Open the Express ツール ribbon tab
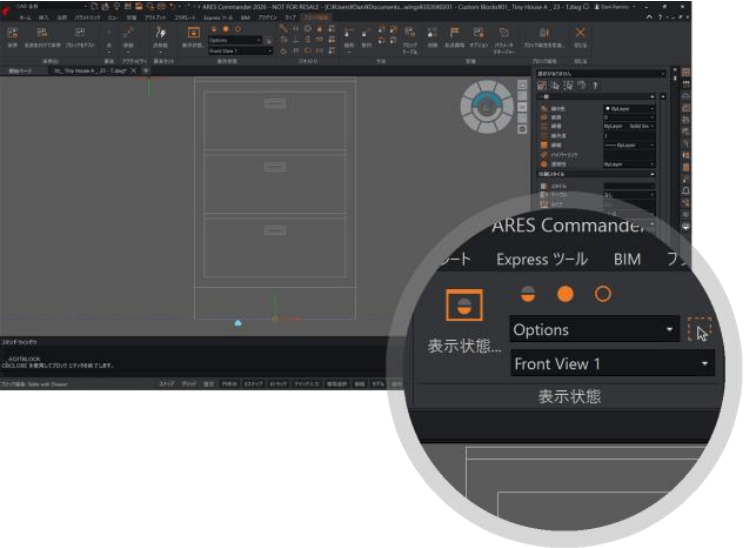 click(x=541, y=259)
